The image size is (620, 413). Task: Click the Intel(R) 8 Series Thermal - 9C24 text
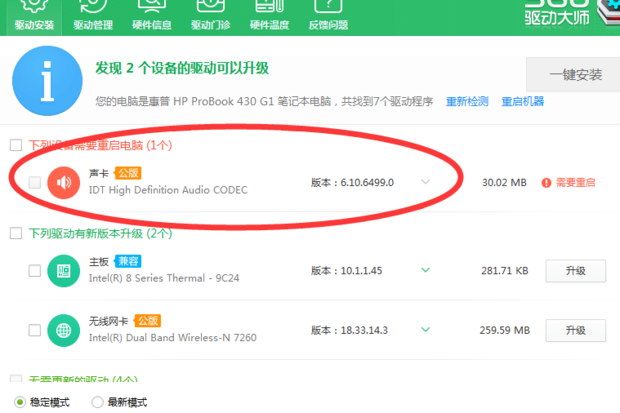click(x=164, y=278)
